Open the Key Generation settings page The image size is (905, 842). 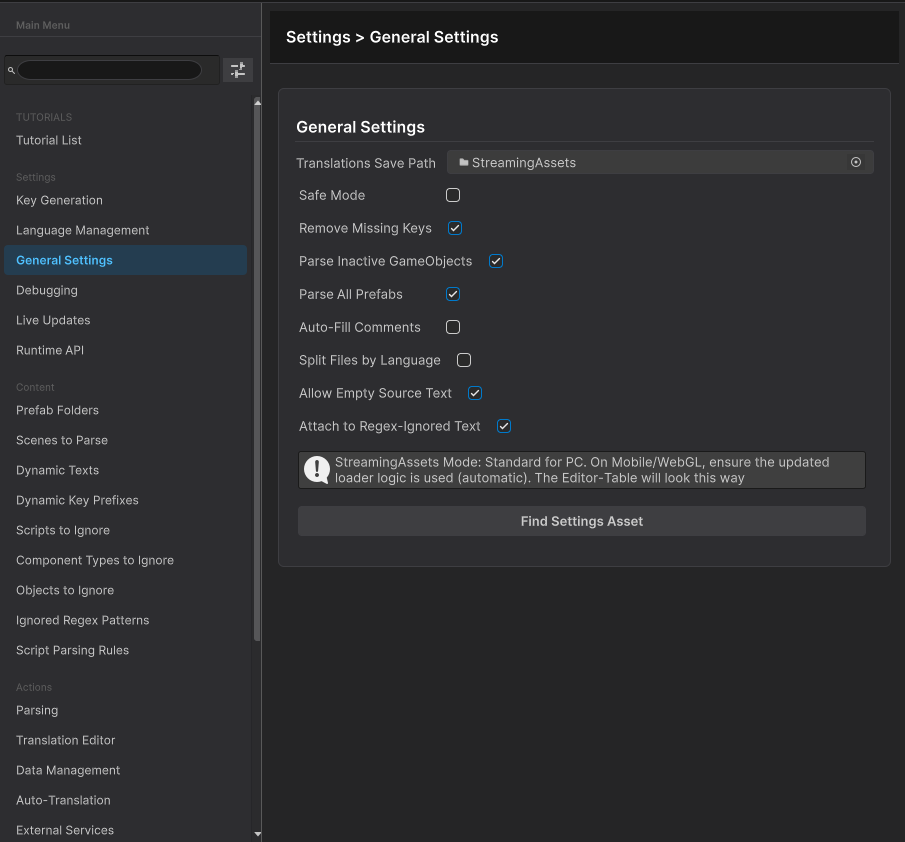tap(60, 200)
